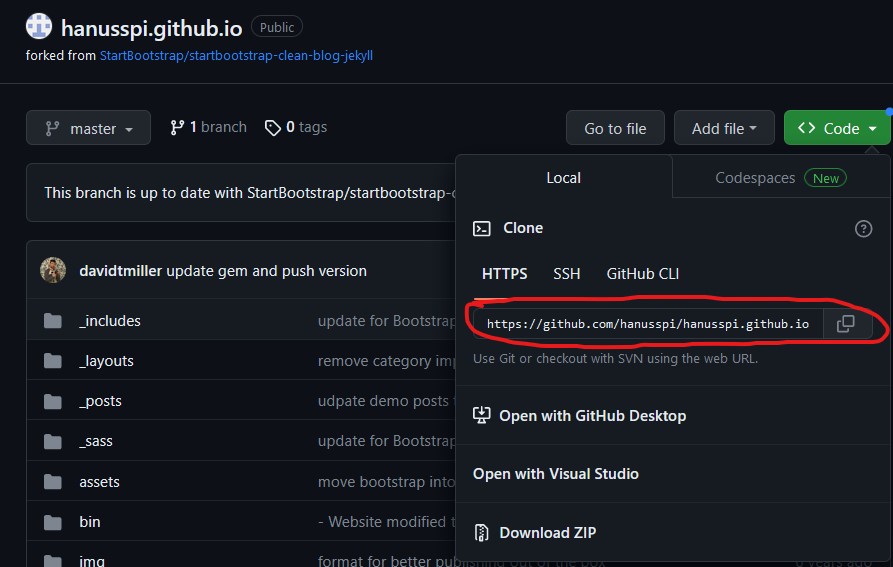This screenshot has height=567, width=893.
Task: Click the assets folder icon
Action: click(53, 482)
